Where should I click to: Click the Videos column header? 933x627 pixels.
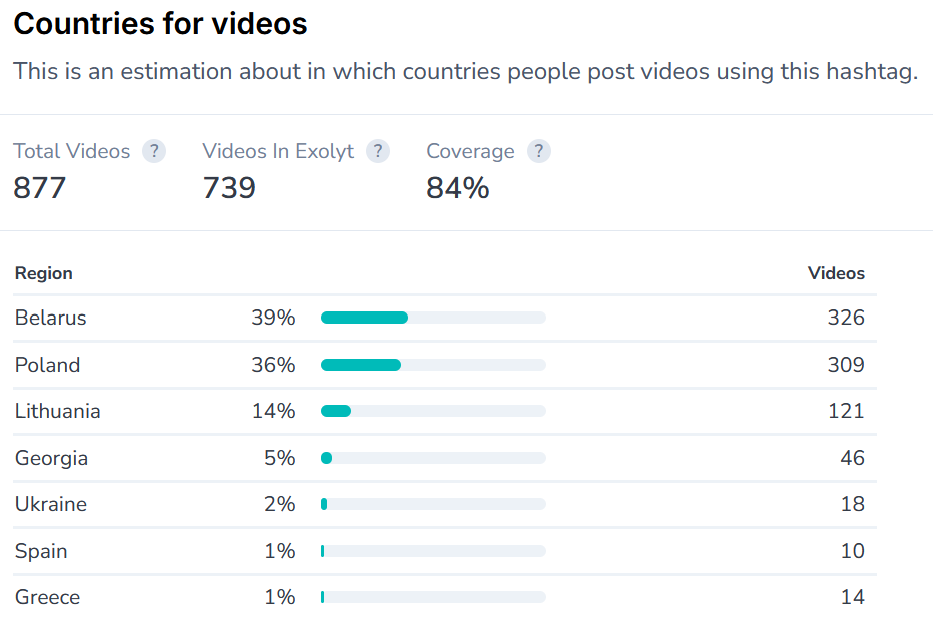tap(836, 273)
